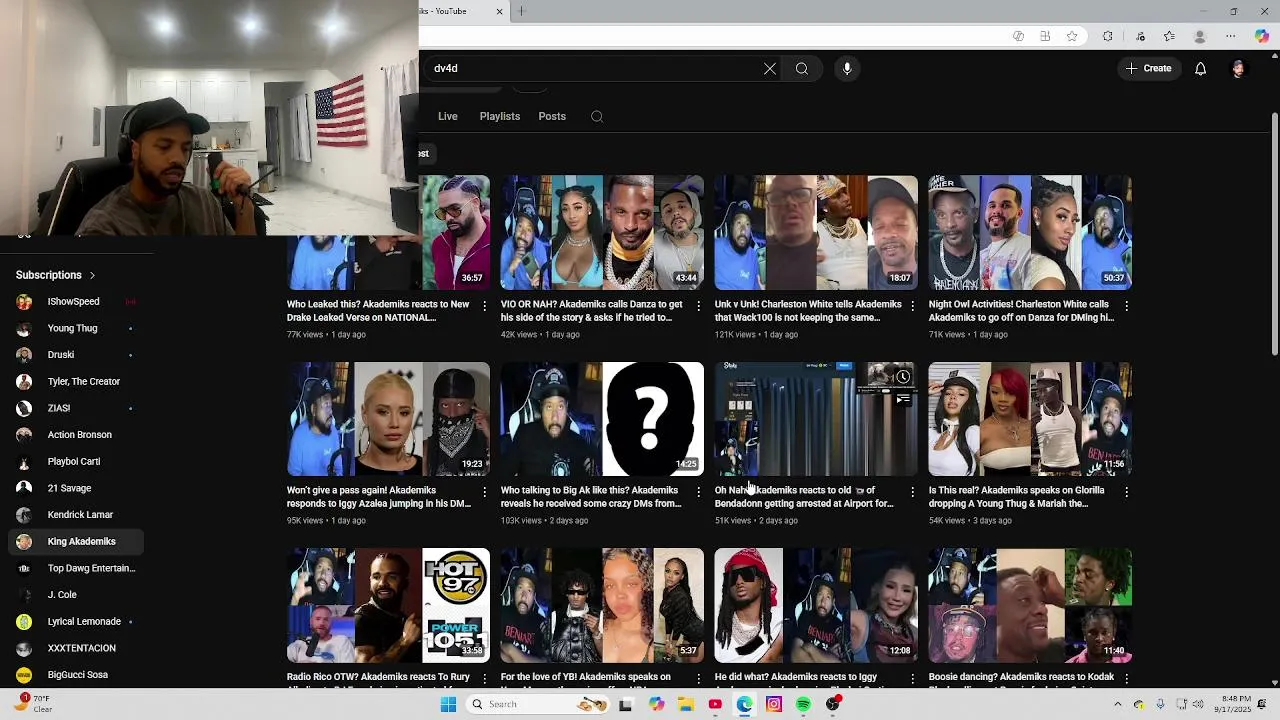Open the YouTube app taskbar icon
The width and height of the screenshot is (1280, 720).
715,704
